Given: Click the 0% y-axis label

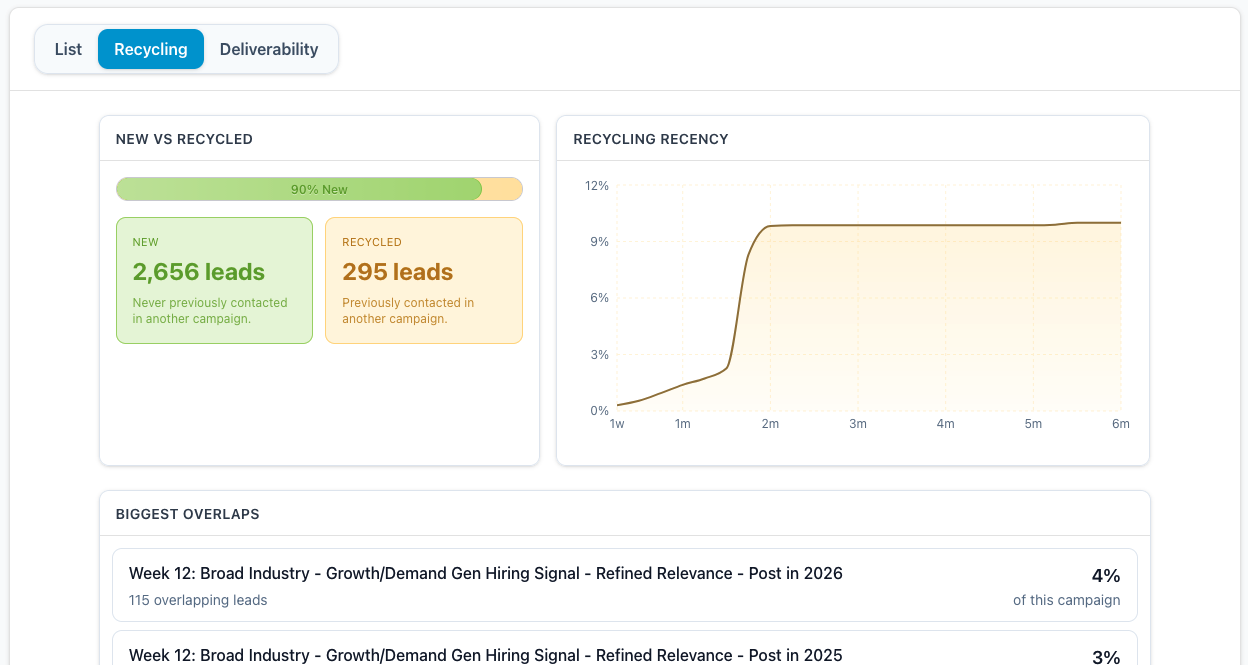Looking at the screenshot, I should [600, 411].
